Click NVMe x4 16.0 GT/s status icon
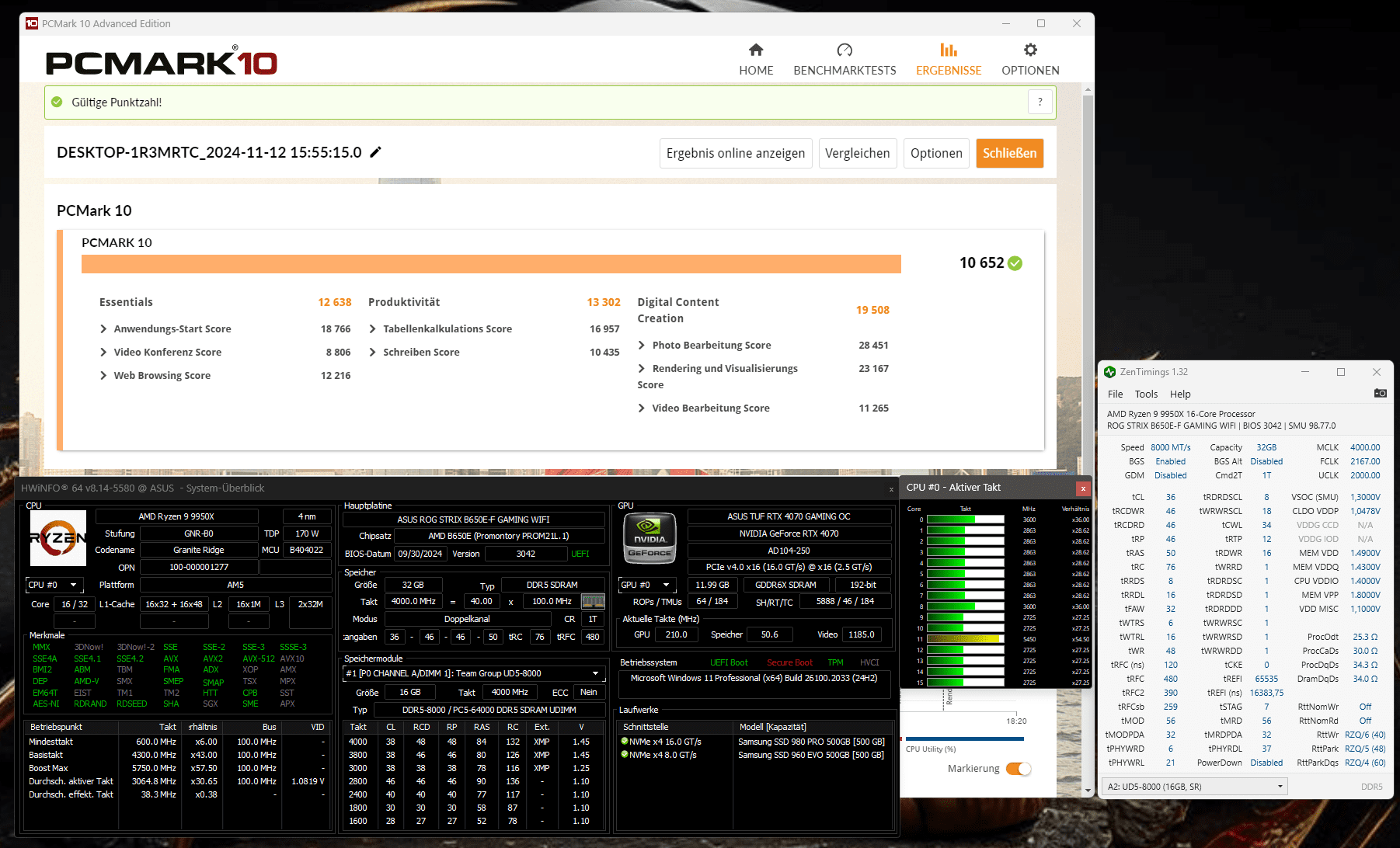Image resolution: width=1400 pixels, height=848 pixels. (x=625, y=741)
